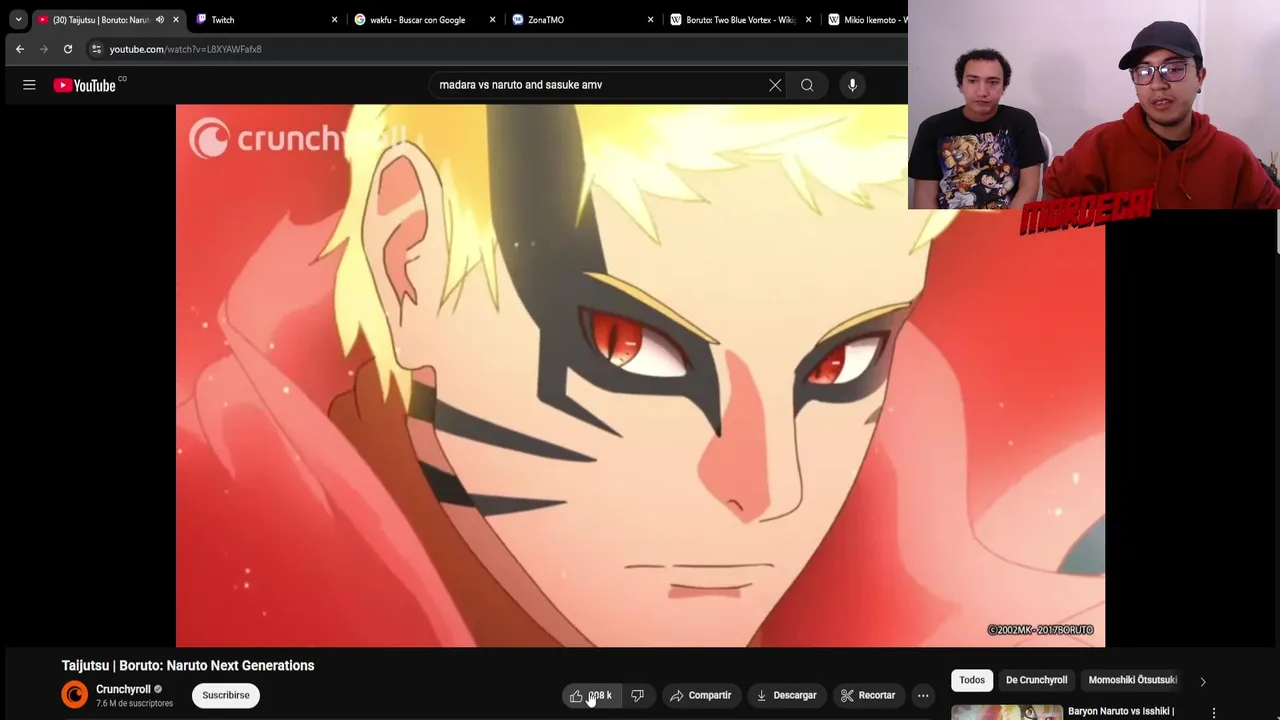
Task: Clear the search box with X icon
Action: coord(775,85)
